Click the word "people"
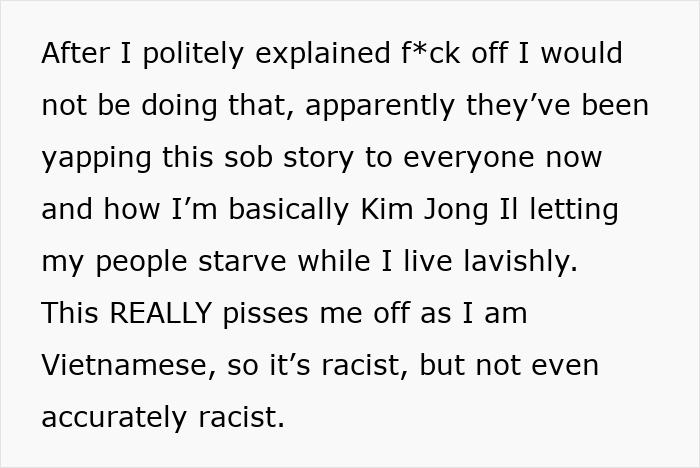Image resolution: width=700 pixels, height=468 pixels. pos(142,262)
